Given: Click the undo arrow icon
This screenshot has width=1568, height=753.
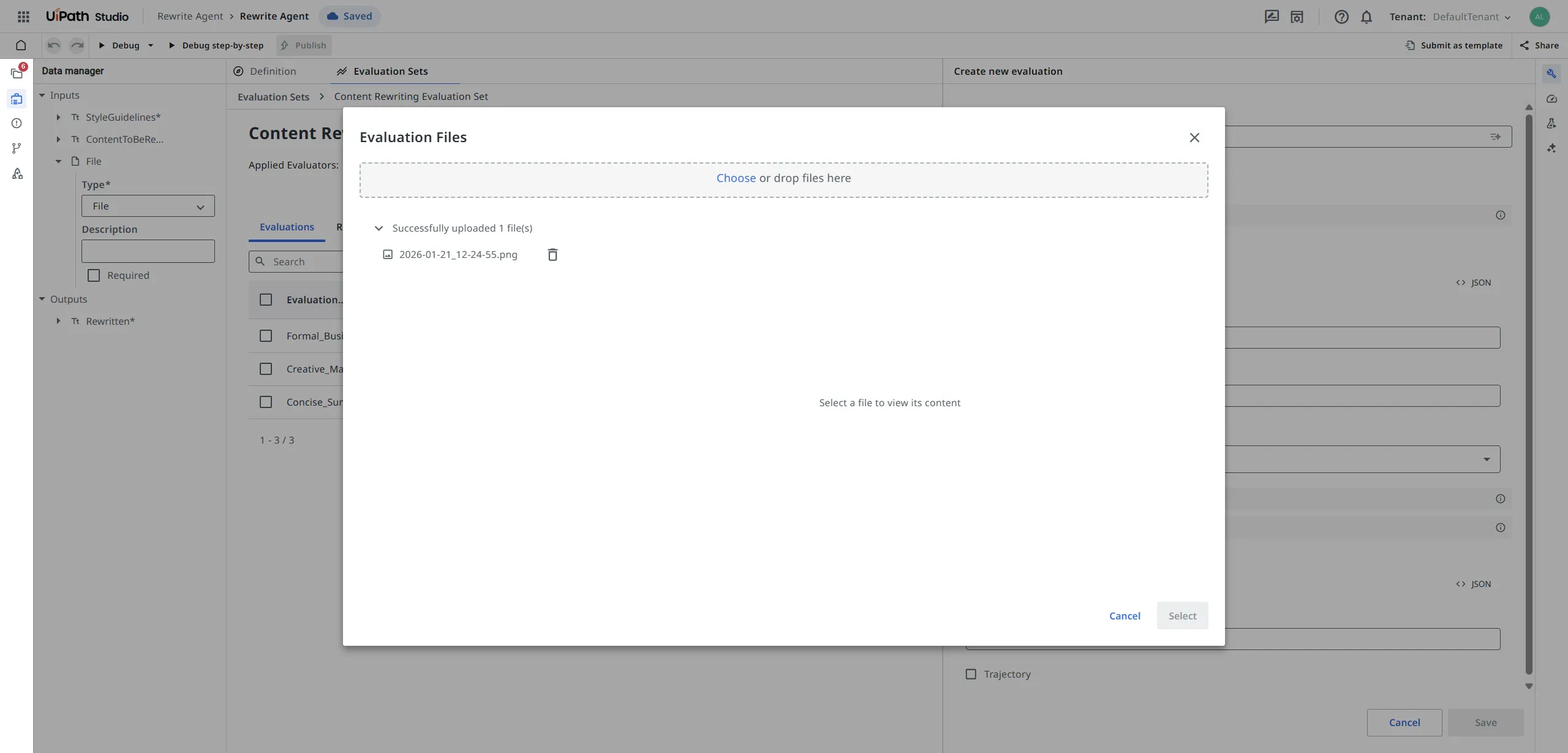Looking at the screenshot, I should click(x=54, y=45).
